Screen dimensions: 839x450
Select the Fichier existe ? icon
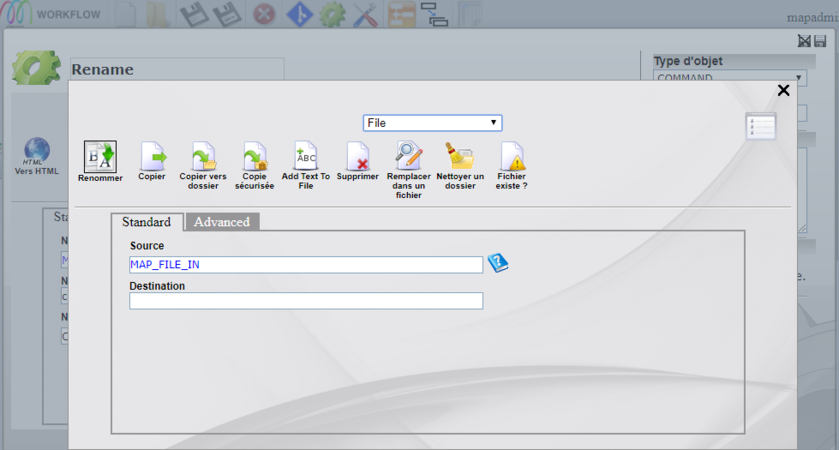point(512,156)
